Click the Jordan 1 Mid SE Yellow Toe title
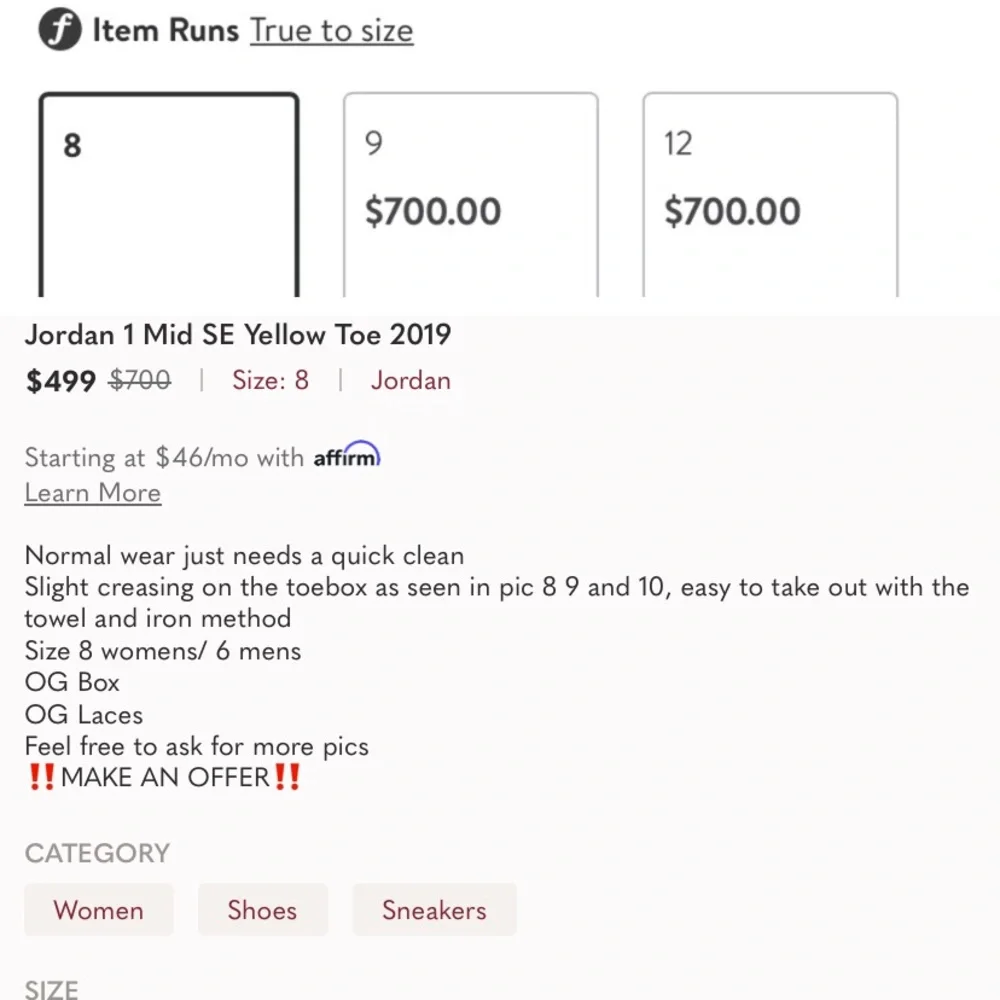The height and width of the screenshot is (1000, 1000). [x=238, y=334]
